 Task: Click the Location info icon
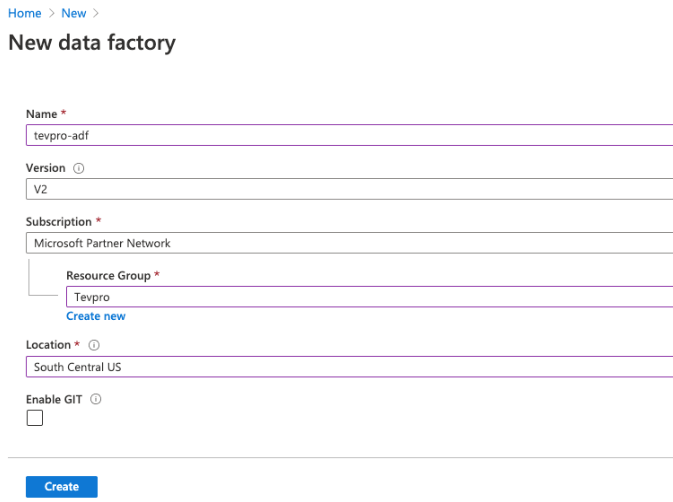tap(94, 345)
